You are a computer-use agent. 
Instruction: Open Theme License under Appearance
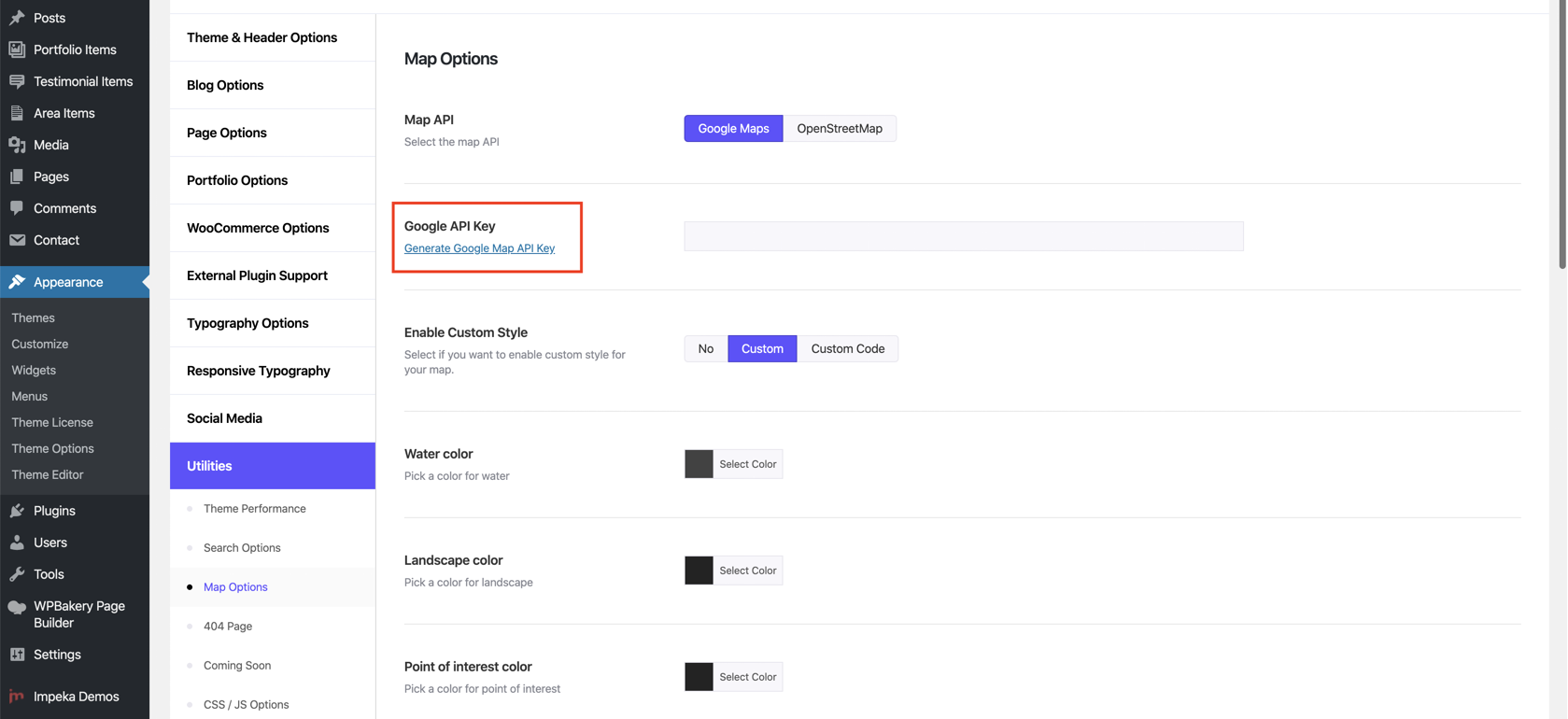pos(52,422)
